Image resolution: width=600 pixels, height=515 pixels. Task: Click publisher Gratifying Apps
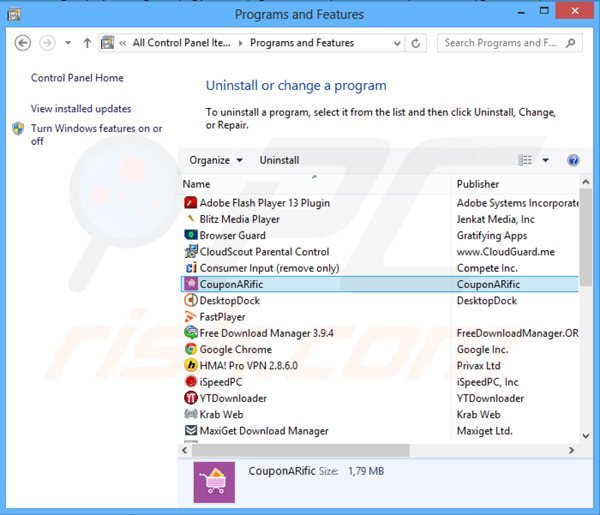(x=492, y=235)
